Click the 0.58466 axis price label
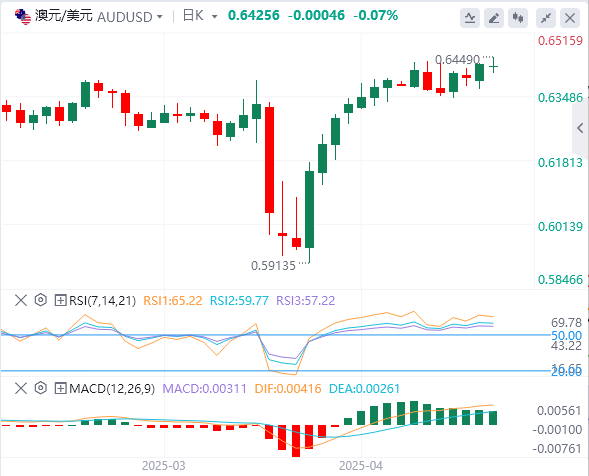The height and width of the screenshot is (476, 589). pyautogui.click(x=560, y=280)
